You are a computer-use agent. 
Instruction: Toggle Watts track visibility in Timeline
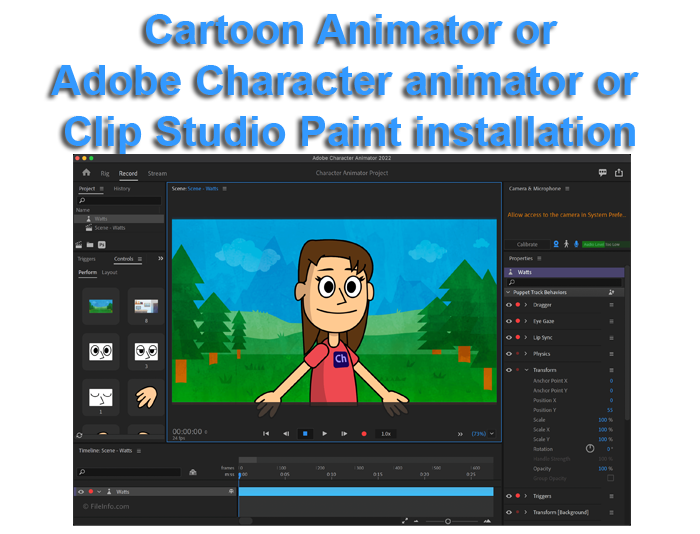[81, 492]
